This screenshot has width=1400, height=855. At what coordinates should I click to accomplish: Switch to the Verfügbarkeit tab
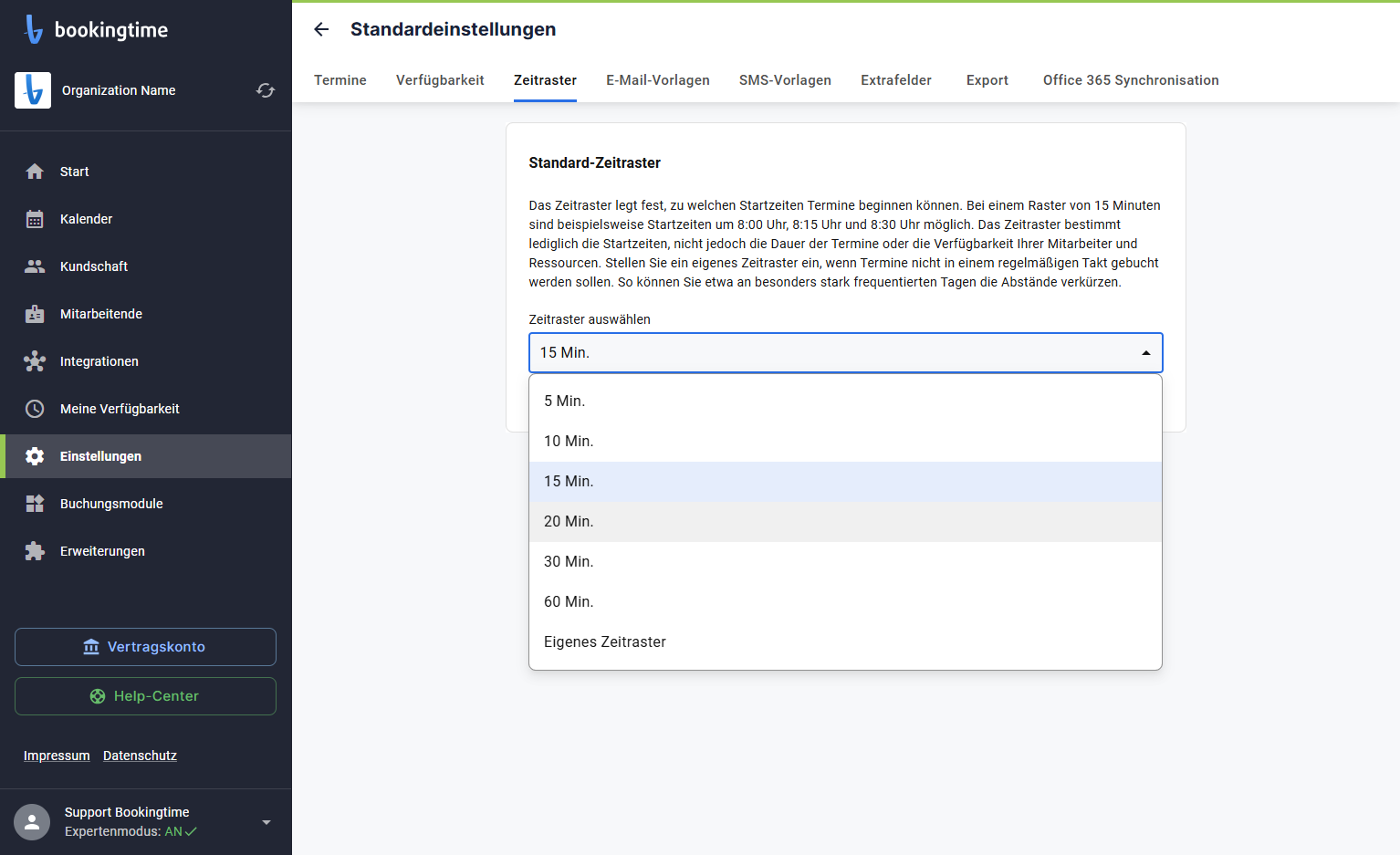[440, 80]
